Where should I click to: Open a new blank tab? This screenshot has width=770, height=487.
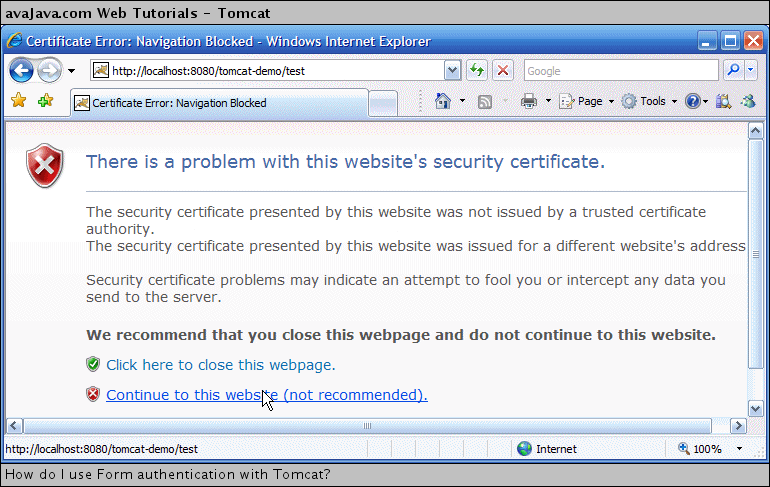(x=383, y=104)
